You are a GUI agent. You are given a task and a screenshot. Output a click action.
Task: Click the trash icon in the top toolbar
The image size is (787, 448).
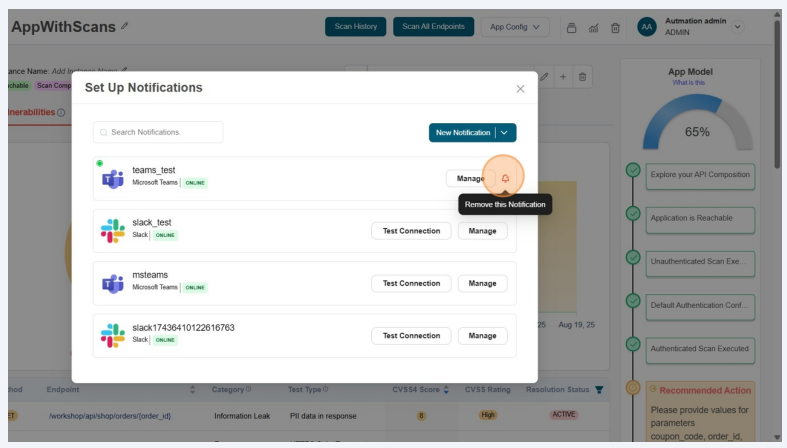coord(615,28)
